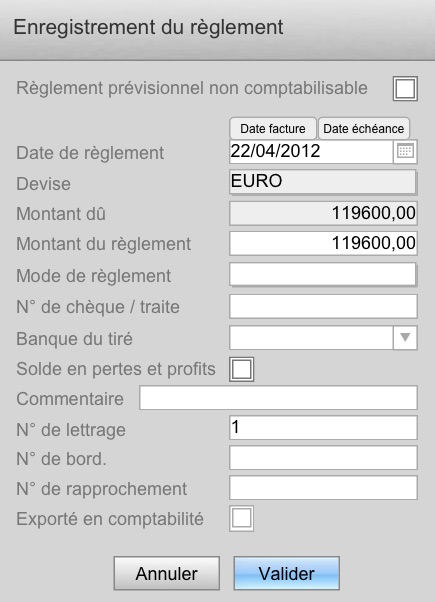Select the N° de lettrage field
Viewport: 435px width, 602px height.
pyautogui.click(x=323, y=428)
